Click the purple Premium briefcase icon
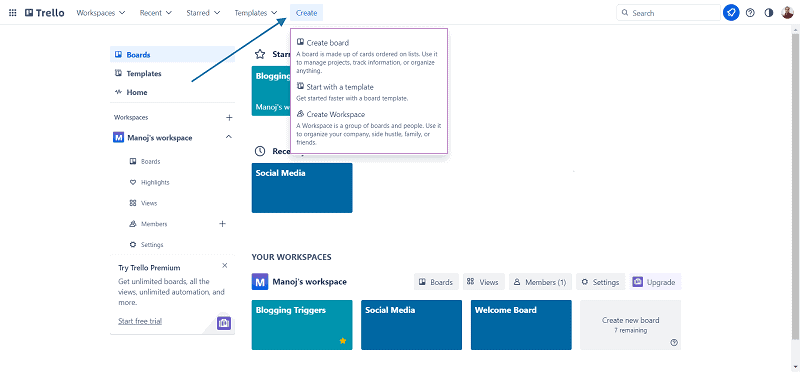The height and width of the screenshot is (372, 800). tap(224, 323)
